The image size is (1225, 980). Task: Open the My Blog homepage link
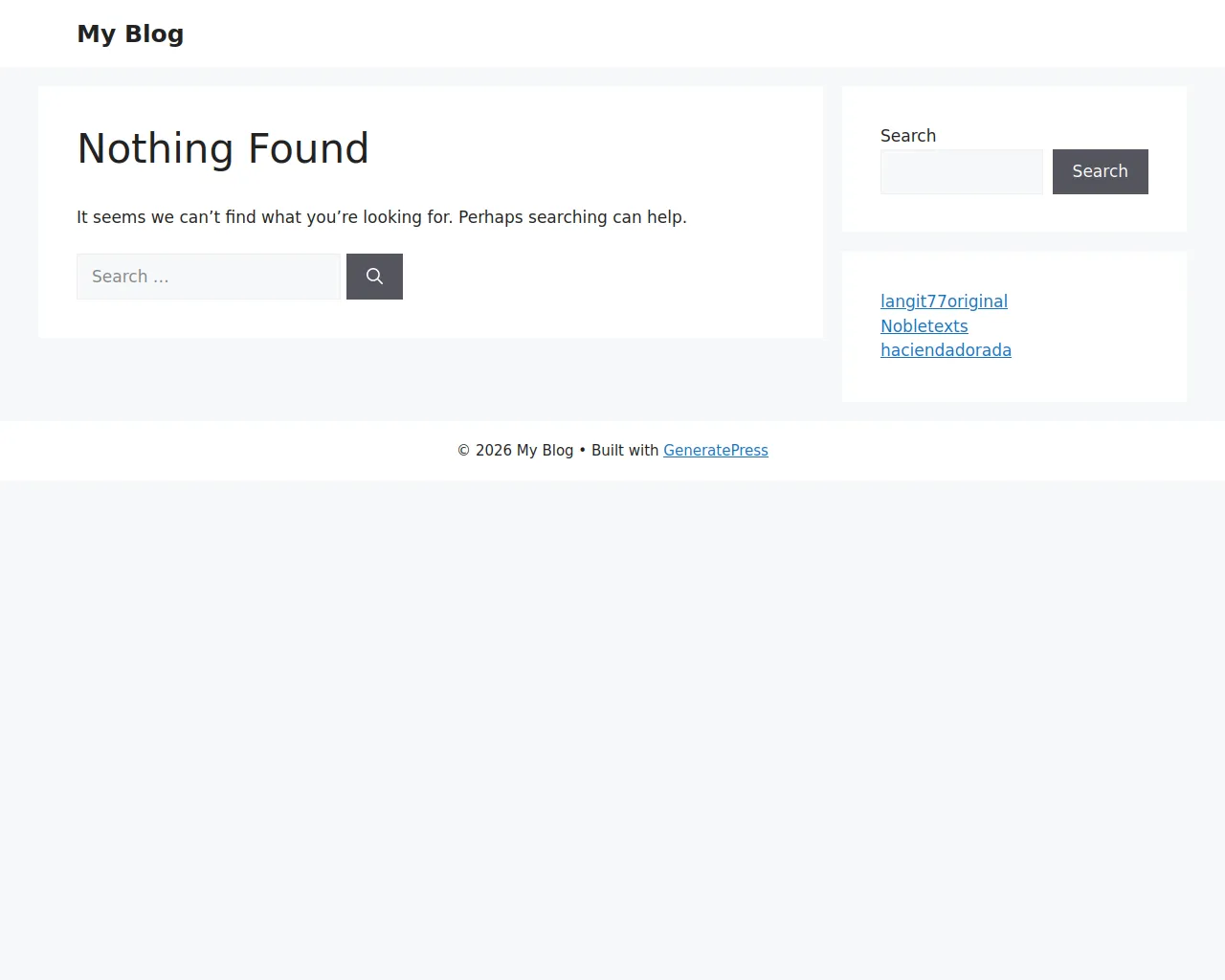130,33
